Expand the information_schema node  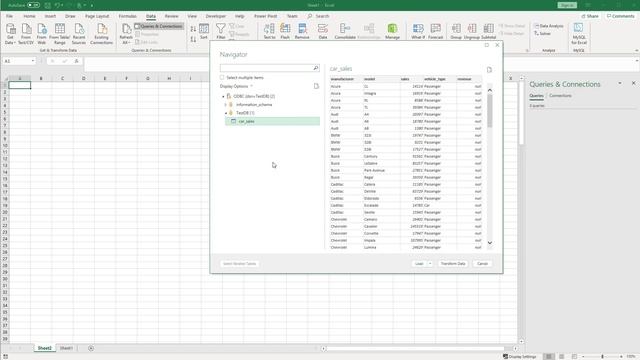226,105
